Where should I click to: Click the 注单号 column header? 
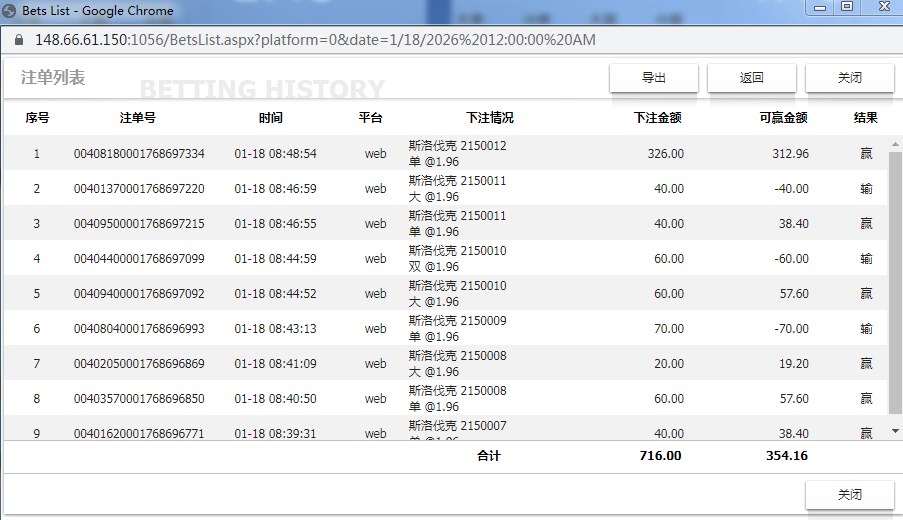(x=138, y=118)
